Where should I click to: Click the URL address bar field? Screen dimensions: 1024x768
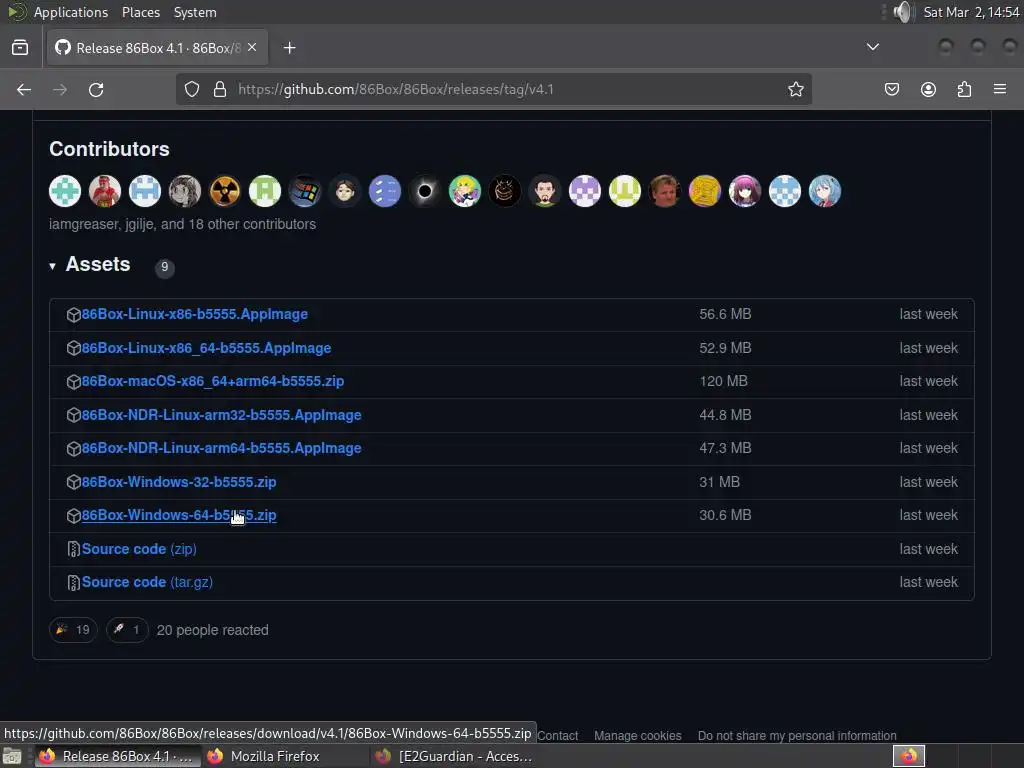click(494, 89)
